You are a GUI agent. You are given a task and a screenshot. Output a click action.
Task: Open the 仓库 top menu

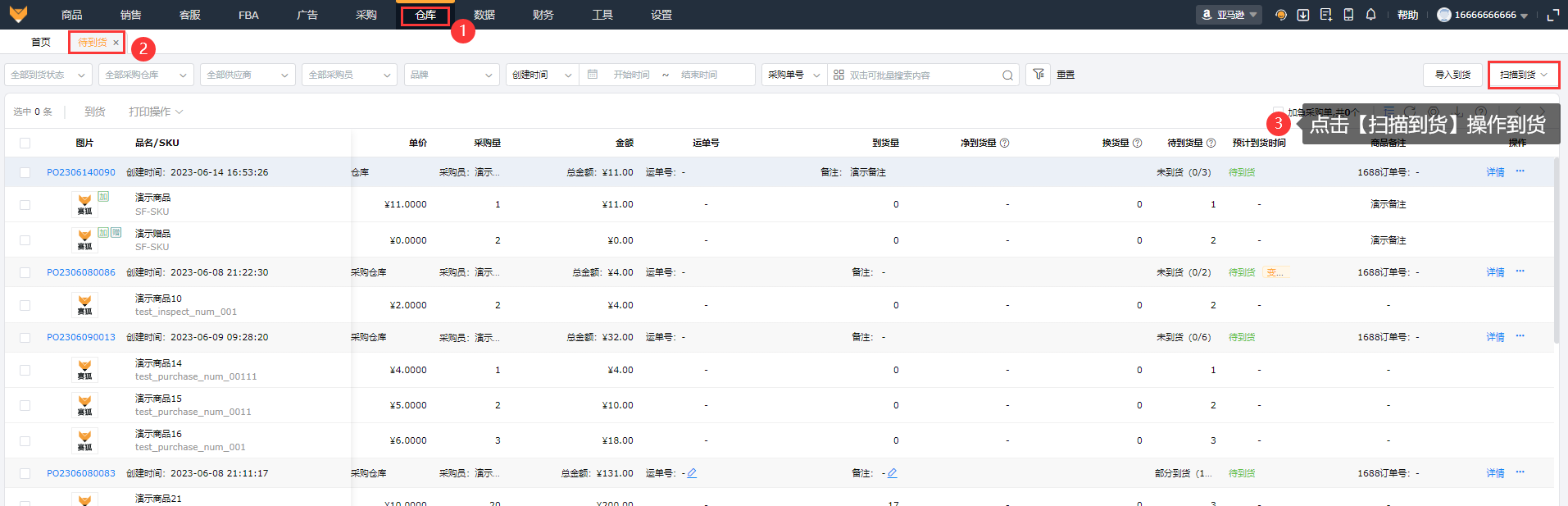point(425,15)
